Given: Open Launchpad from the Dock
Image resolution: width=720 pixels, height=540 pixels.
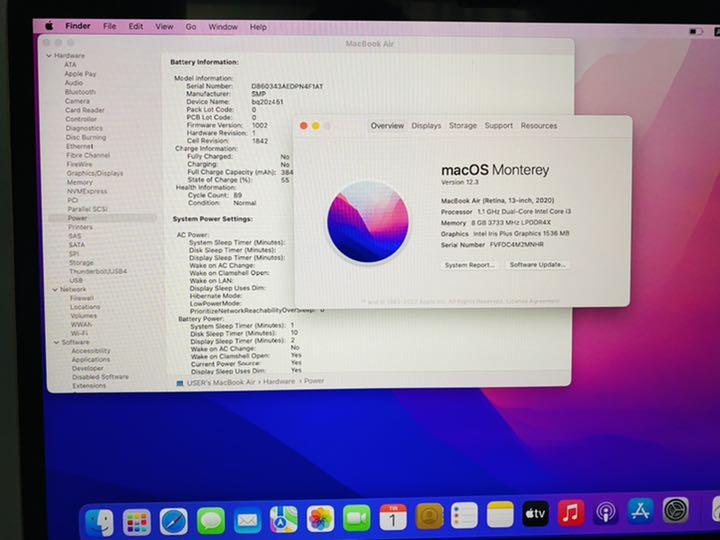Looking at the screenshot, I should (x=136, y=522).
